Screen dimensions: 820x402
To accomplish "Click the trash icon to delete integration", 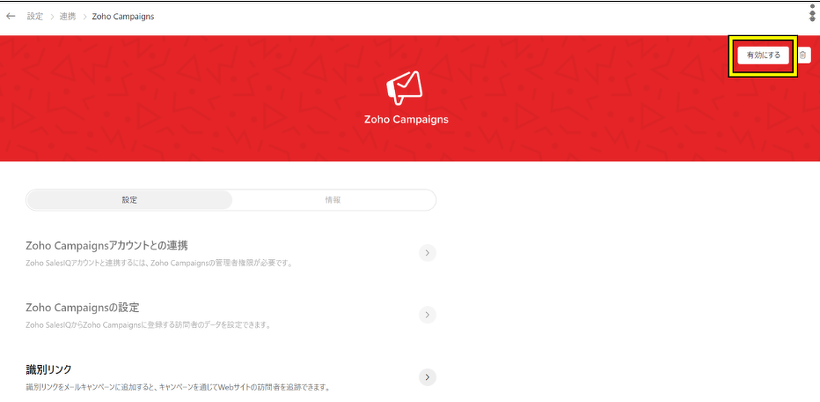I will [x=803, y=55].
